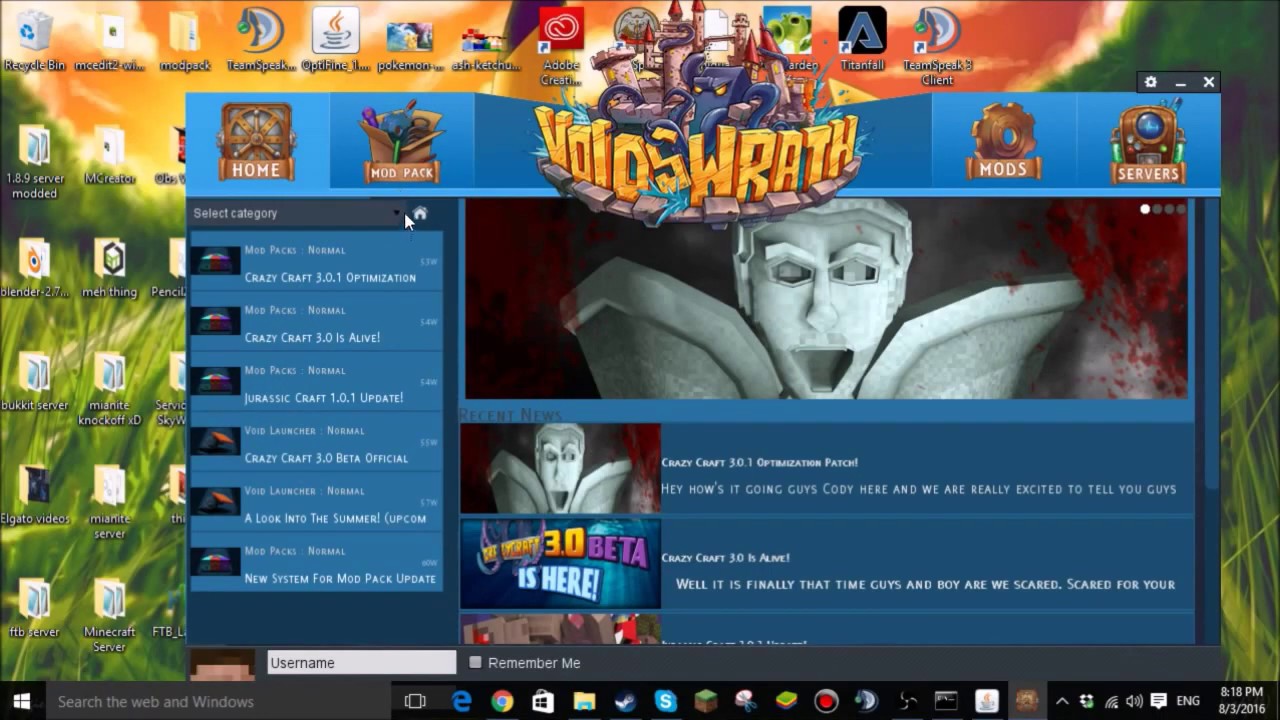Switch to the Servers tab
Image resolution: width=1280 pixels, height=720 pixels.
pos(1148,142)
